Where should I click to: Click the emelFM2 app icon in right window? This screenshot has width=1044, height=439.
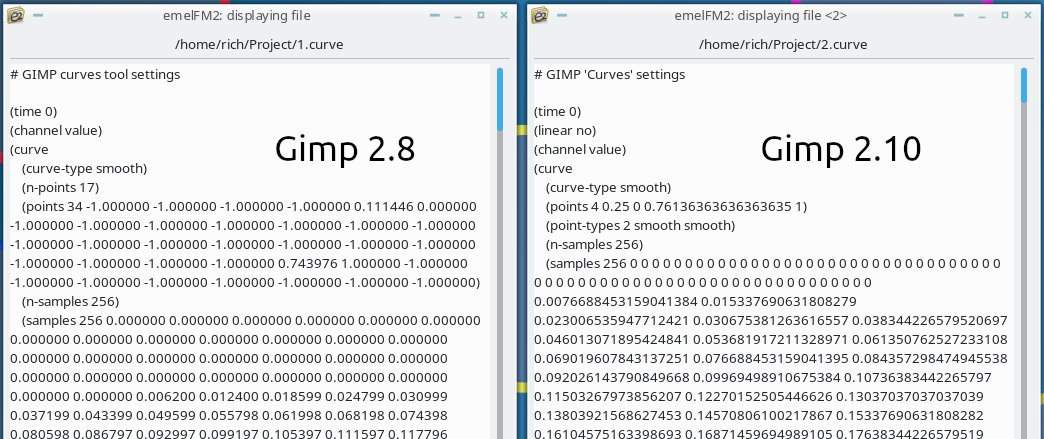(x=540, y=15)
